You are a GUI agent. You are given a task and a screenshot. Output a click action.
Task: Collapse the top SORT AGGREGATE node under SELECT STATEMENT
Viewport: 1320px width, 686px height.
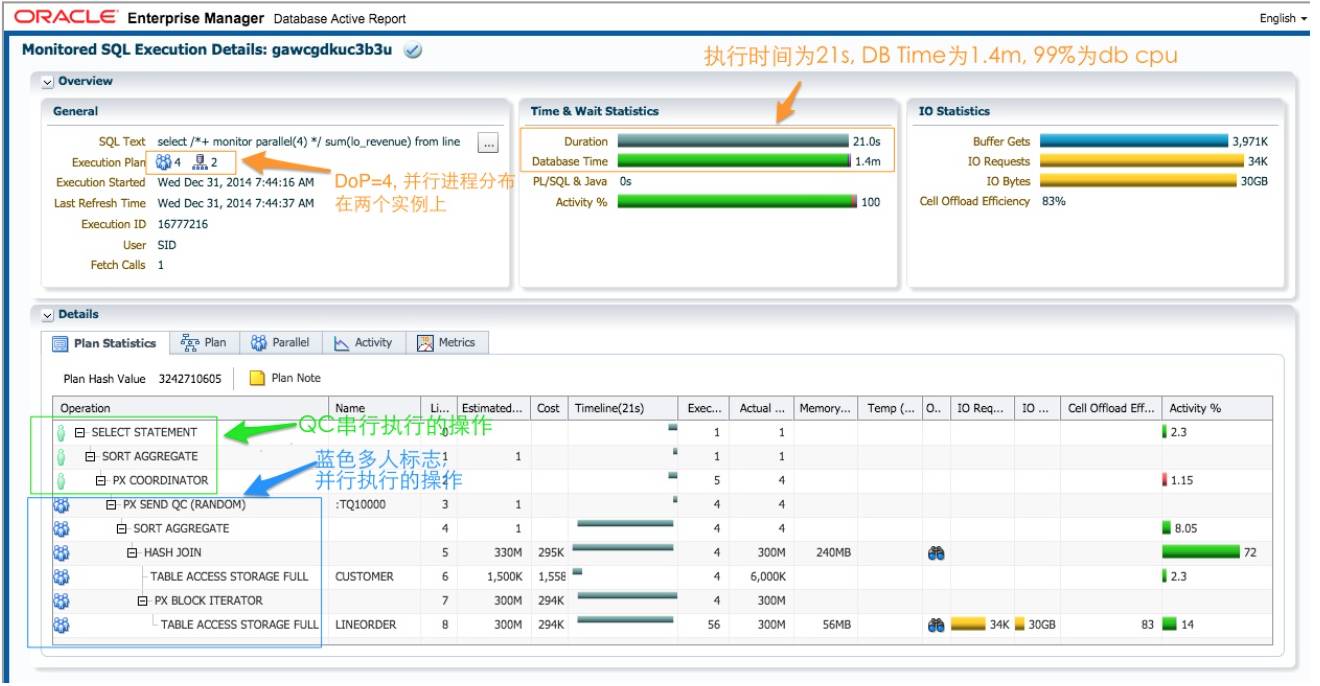[x=91, y=457]
